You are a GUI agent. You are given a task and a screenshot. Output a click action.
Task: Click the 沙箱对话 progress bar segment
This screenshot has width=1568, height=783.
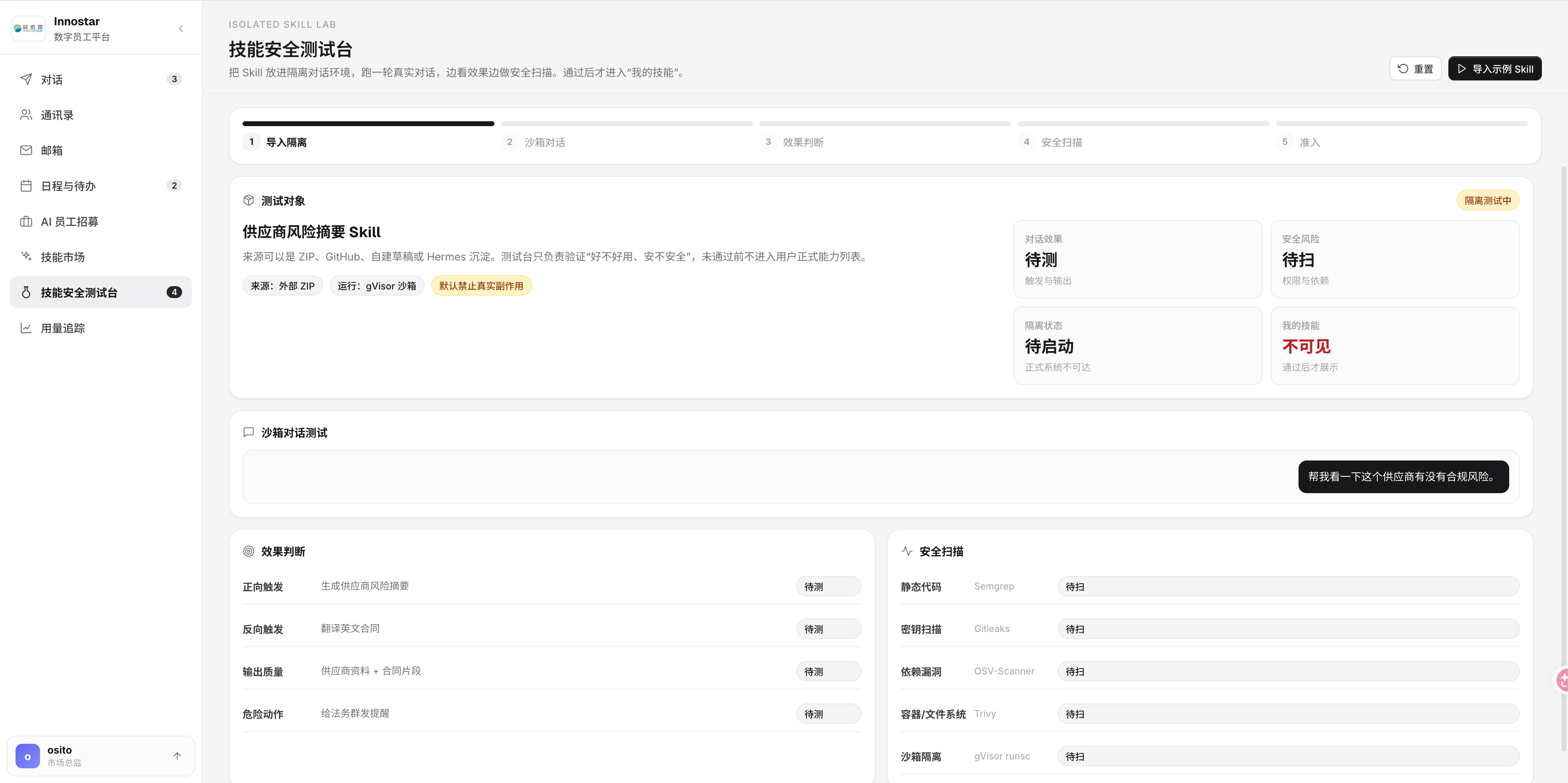(627, 124)
